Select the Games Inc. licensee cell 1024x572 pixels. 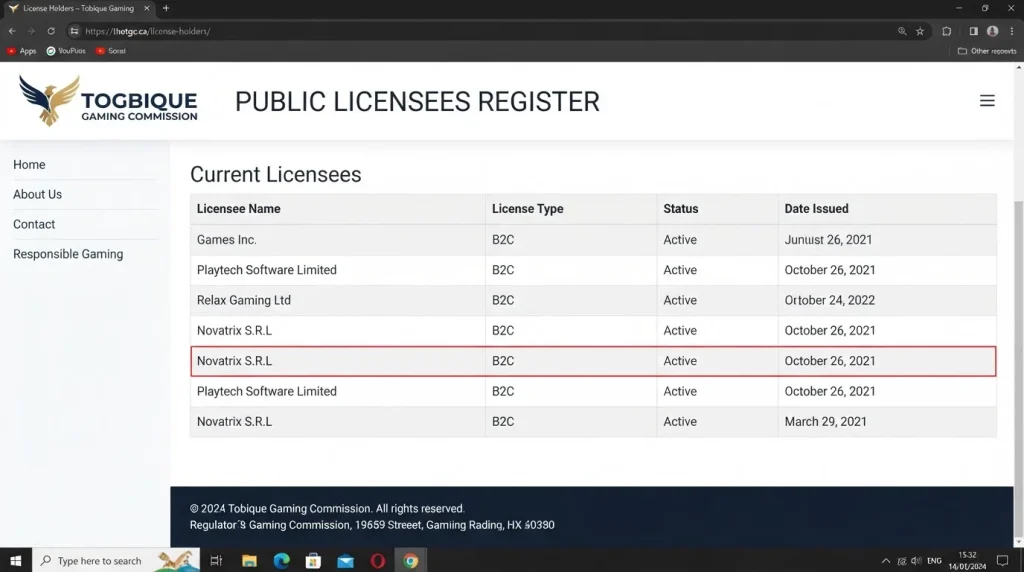point(338,240)
